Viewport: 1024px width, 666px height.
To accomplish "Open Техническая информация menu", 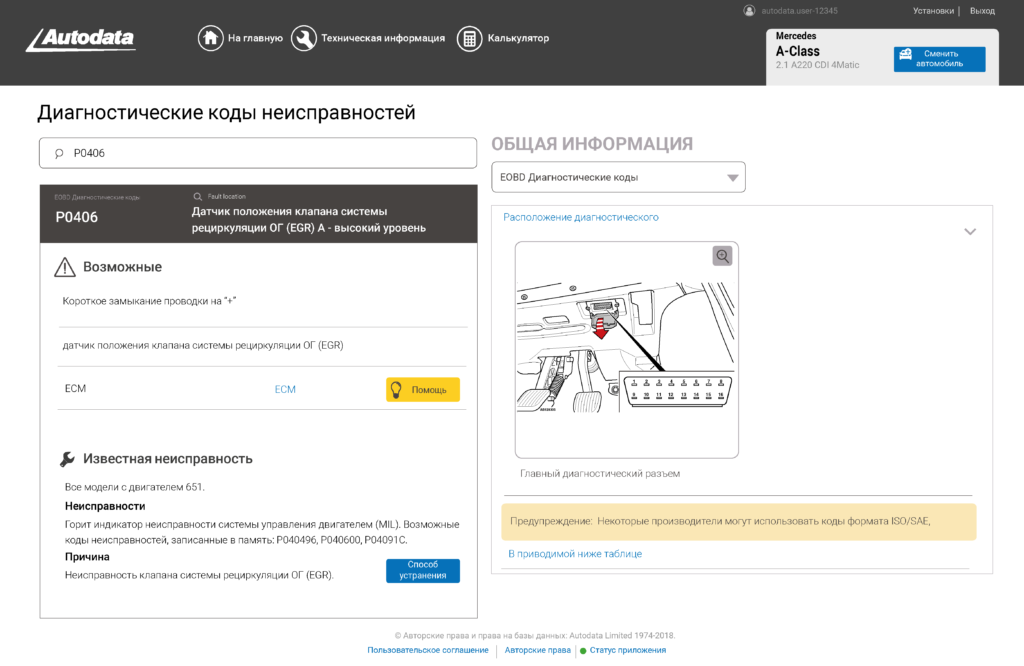I will 382,39.
